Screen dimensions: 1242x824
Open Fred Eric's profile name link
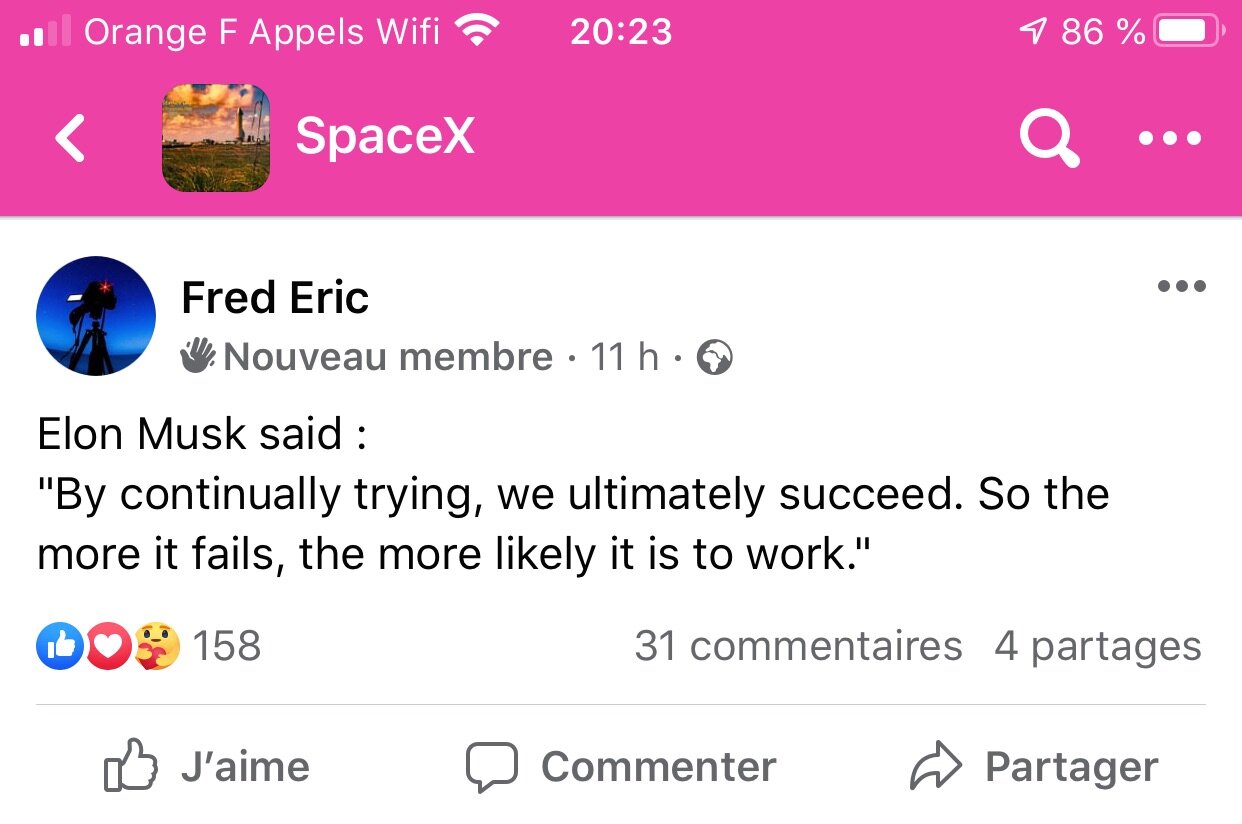[275, 298]
